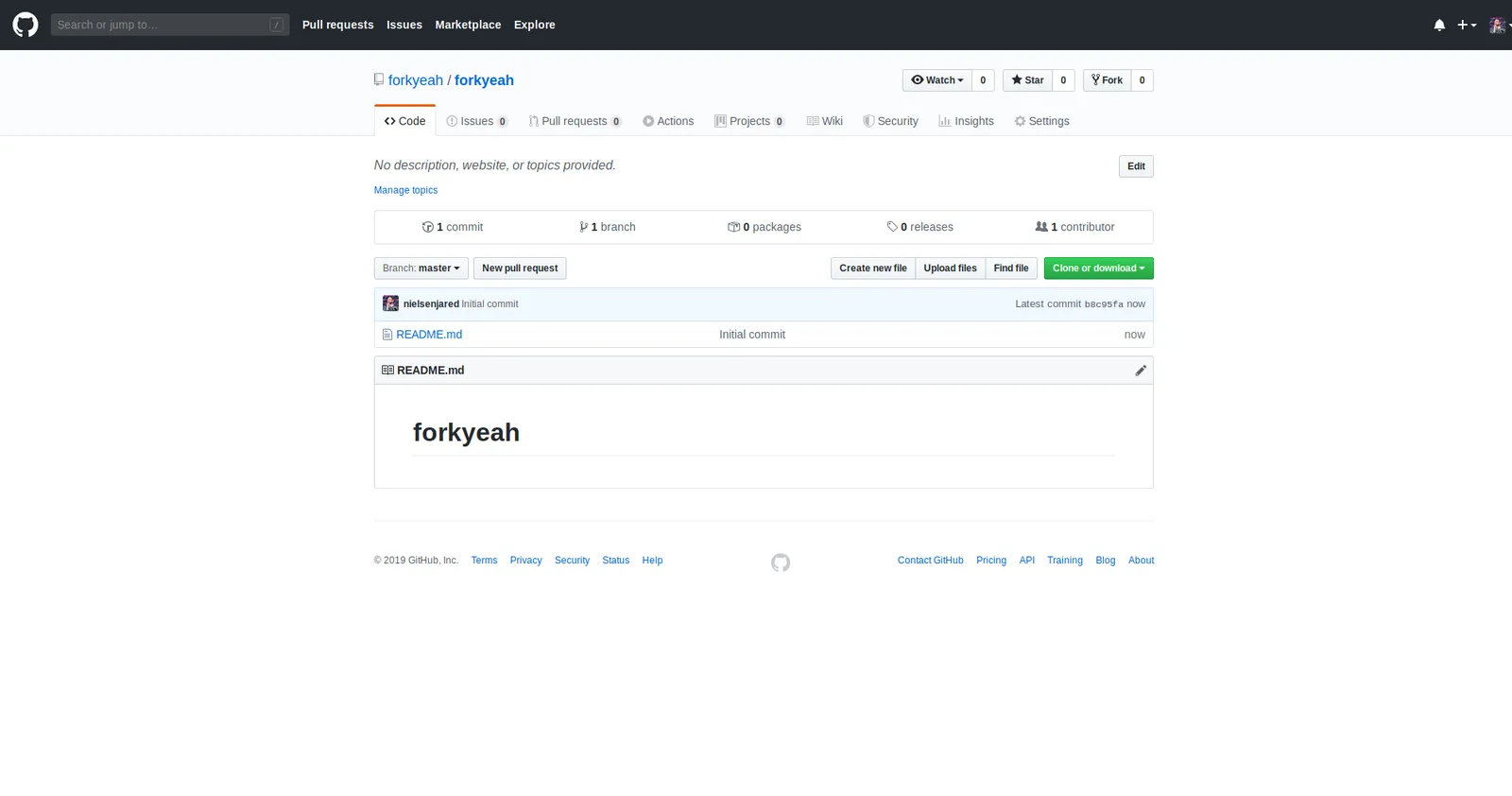This screenshot has height=796, width=1512.
Task: Open Security link in footer
Action: click(x=572, y=561)
